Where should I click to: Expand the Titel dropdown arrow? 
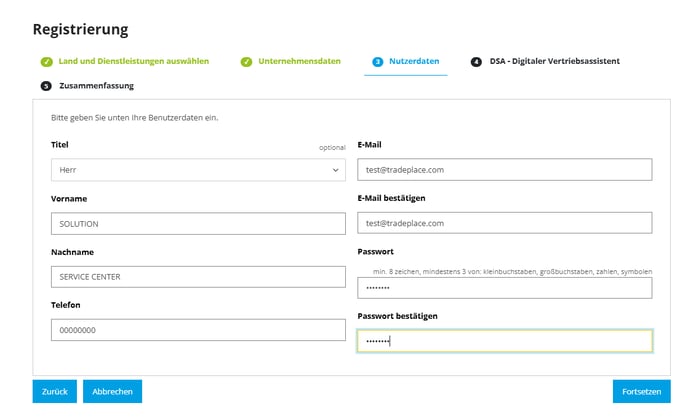tap(335, 170)
